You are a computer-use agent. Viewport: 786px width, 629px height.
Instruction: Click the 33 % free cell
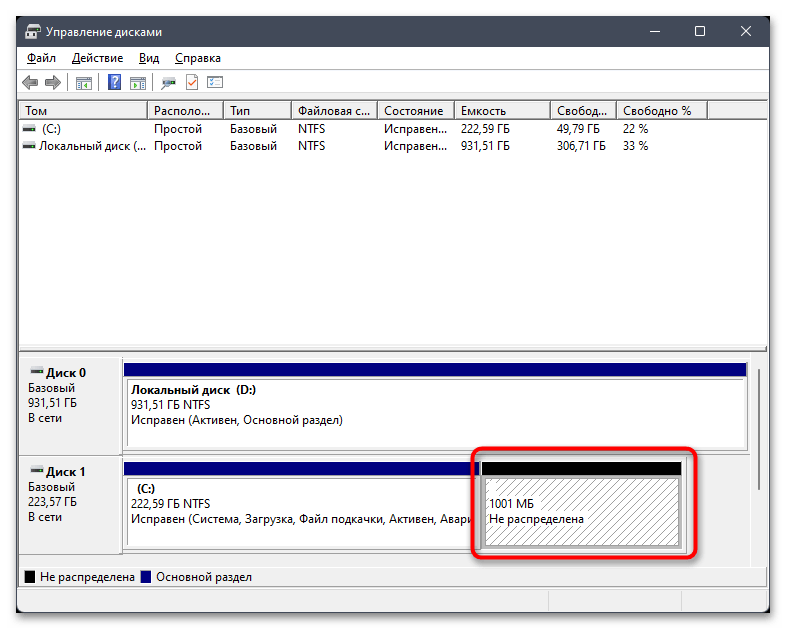[x=636, y=146]
